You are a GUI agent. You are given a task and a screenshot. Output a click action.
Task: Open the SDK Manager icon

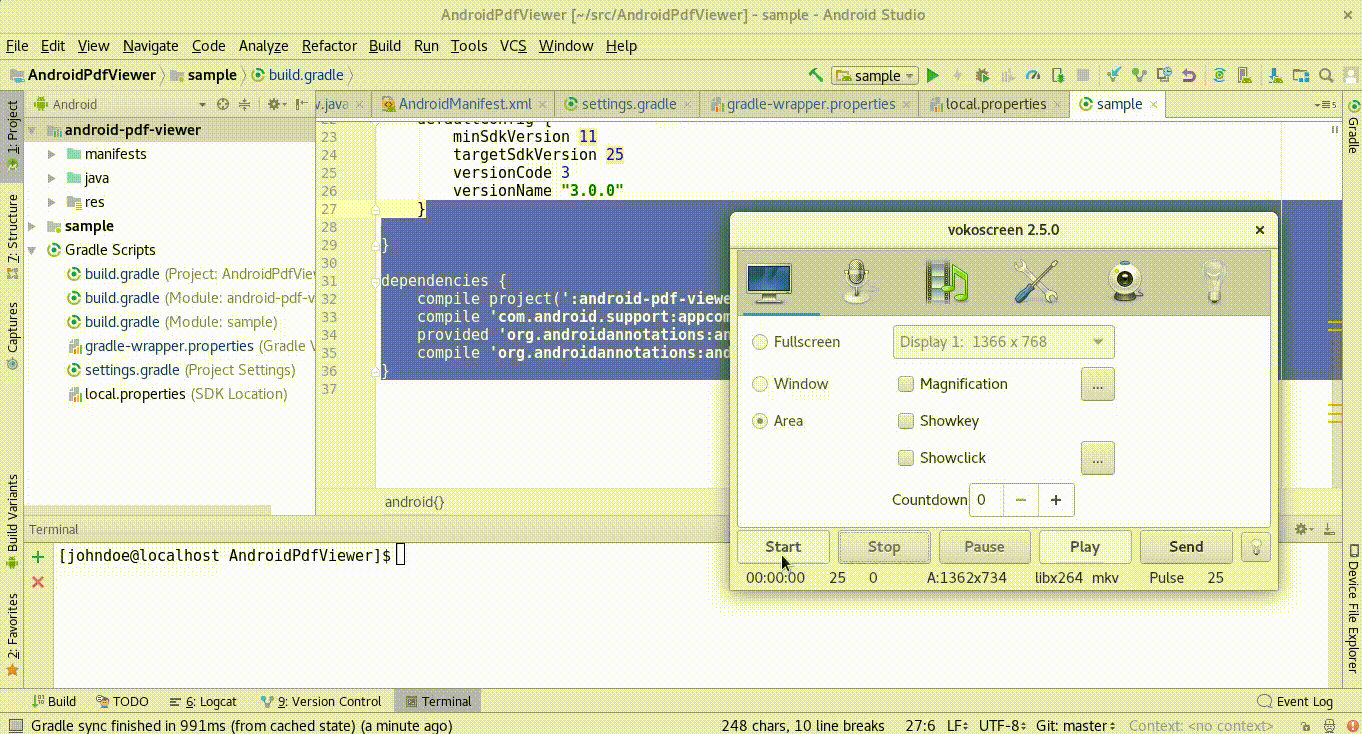coord(1276,75)
